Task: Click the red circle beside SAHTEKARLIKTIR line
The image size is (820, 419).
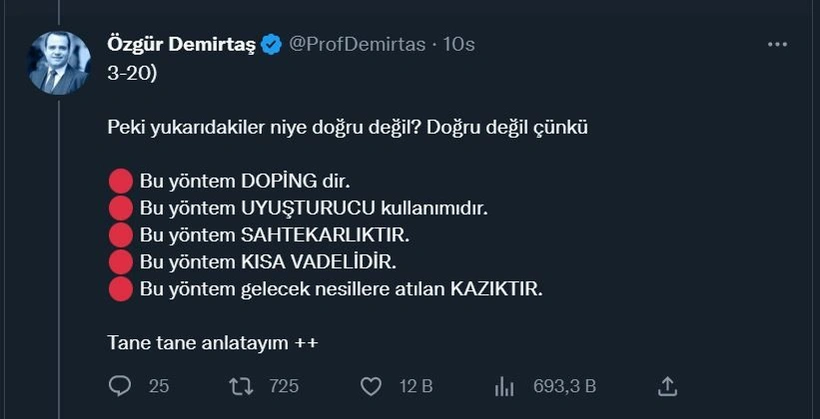Action: tap(120, 236)
